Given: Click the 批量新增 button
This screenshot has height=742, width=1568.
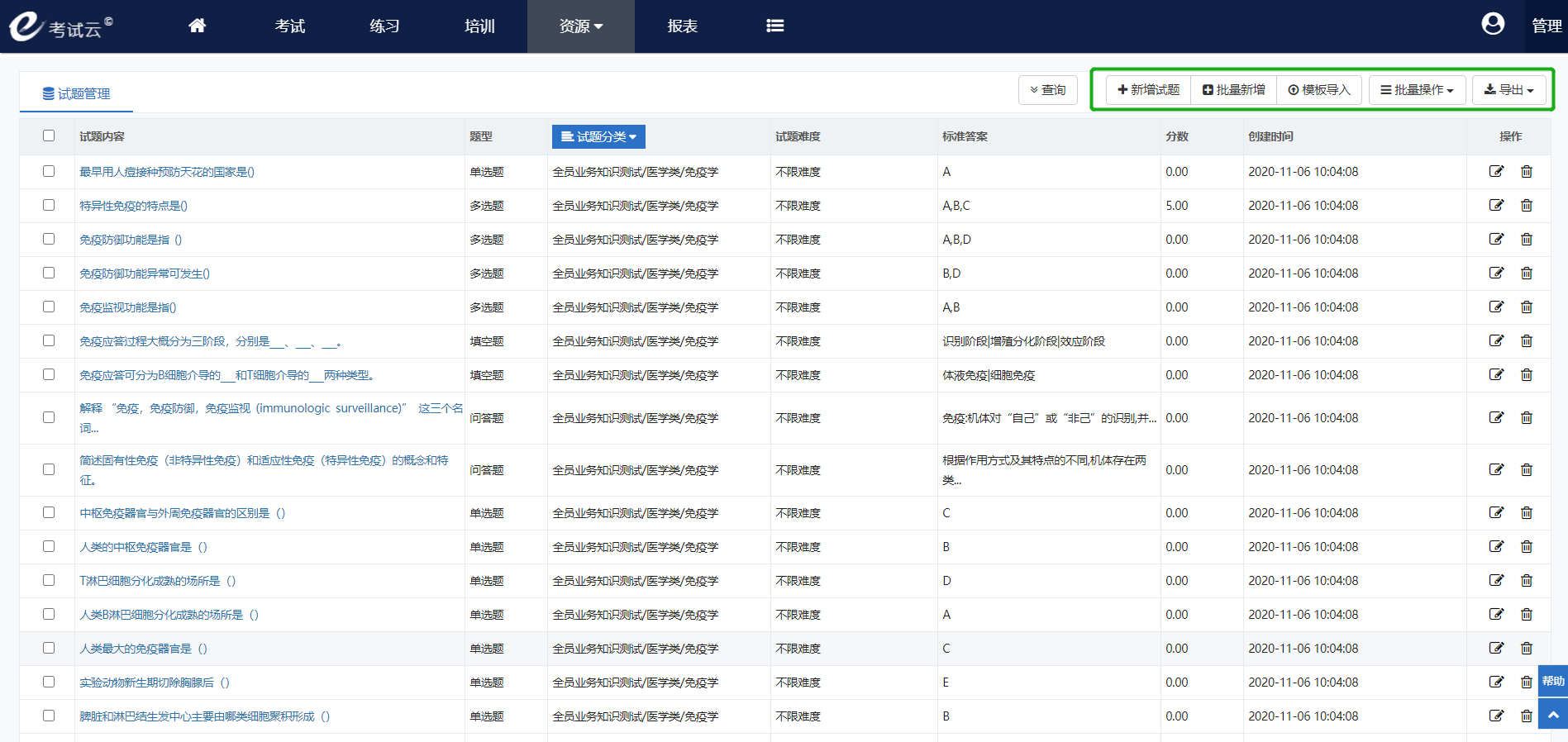Looking at the screenshot, I should [1233, 90].
